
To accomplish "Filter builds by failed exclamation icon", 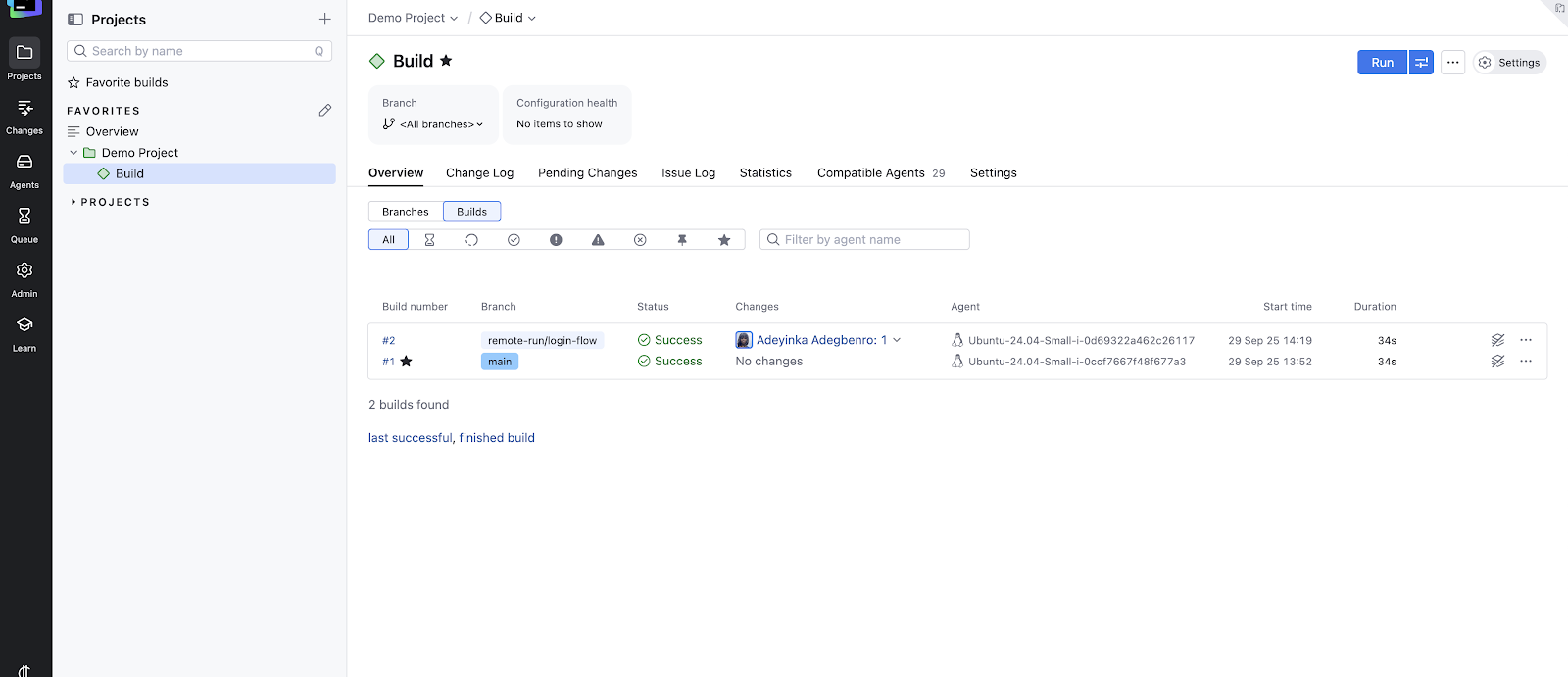I will [556, 240].
